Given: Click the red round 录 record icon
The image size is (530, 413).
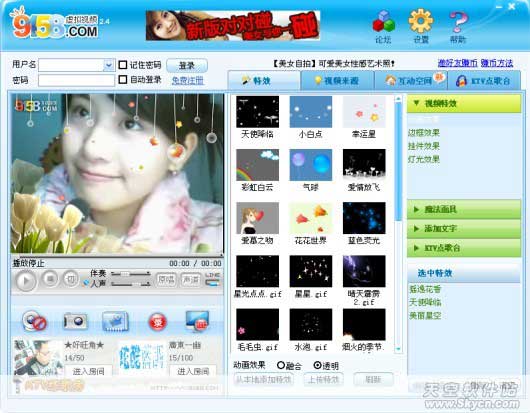Looking at the screenshot, I should coord(158,321).
